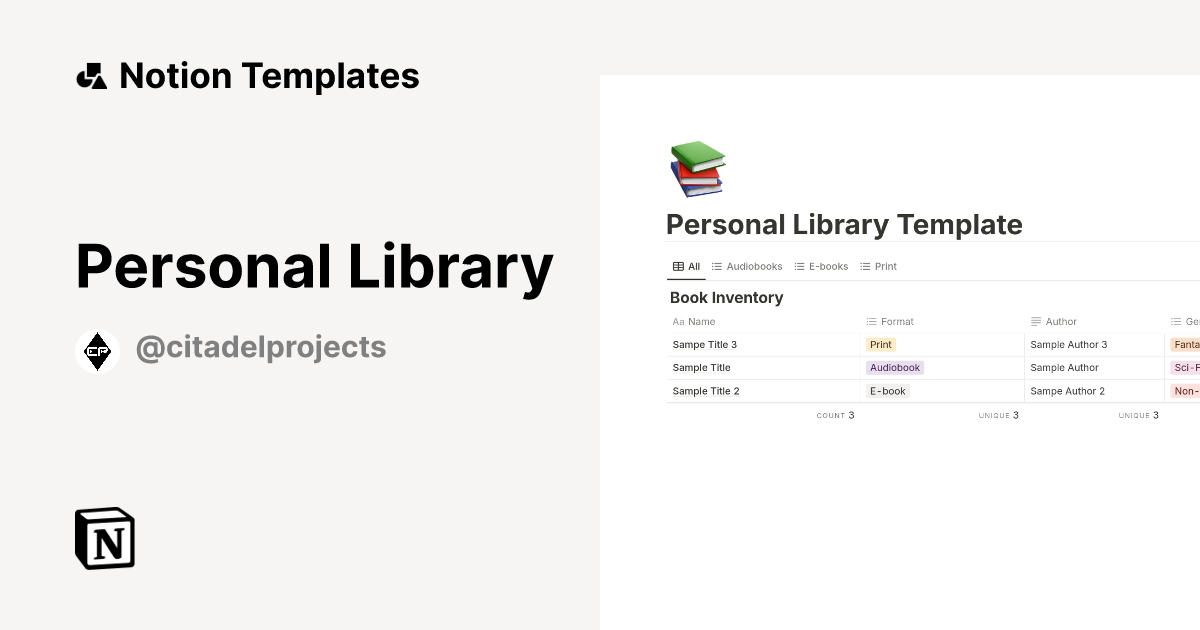
Task: Click the purple Audiobook format tag
Action: 894,367
